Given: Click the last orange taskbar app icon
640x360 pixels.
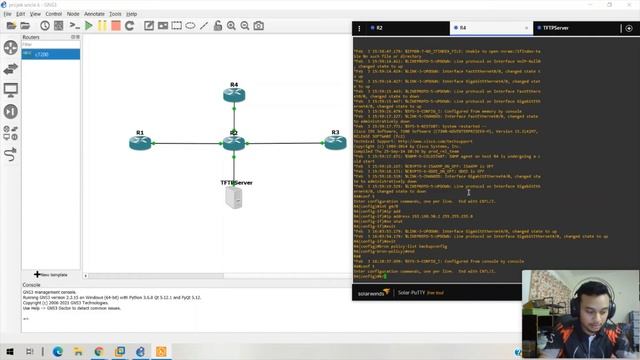Looking at the screenshot, I should point(161,351).
